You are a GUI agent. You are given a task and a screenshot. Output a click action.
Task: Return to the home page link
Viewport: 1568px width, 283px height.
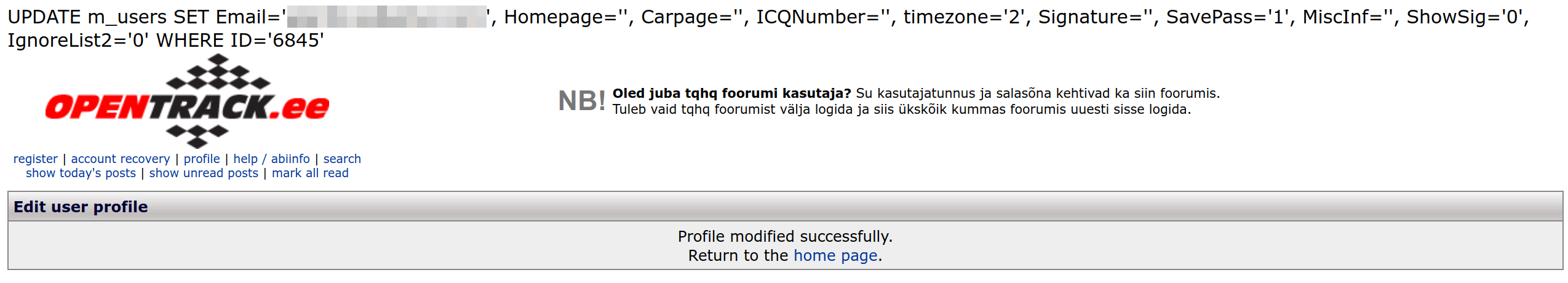(x=835, y=255)
